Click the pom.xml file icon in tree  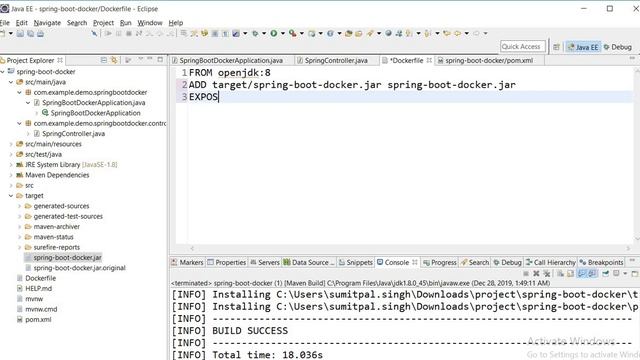(20, 320)
